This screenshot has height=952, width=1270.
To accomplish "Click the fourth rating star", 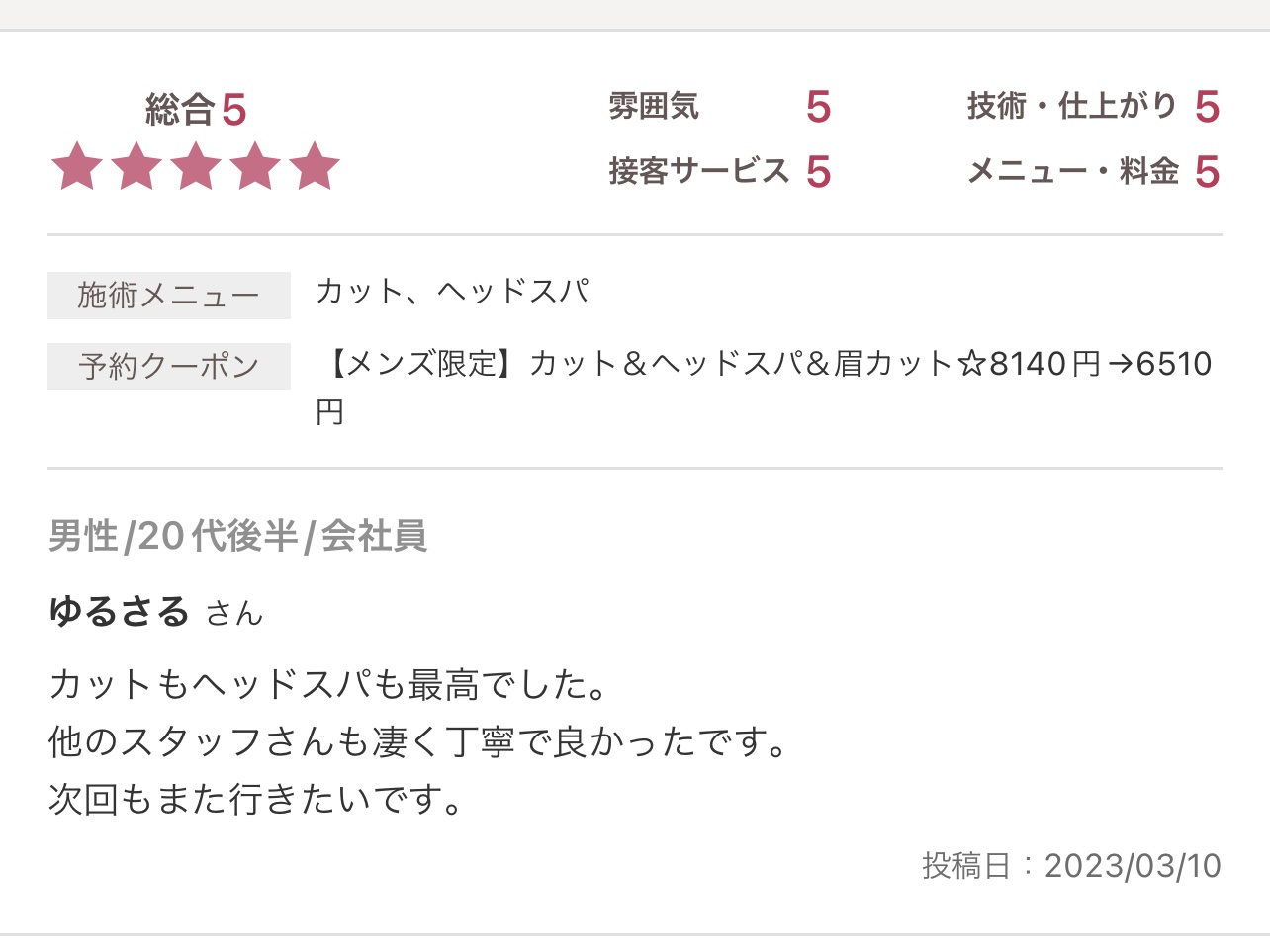I will tap(255, 165).
